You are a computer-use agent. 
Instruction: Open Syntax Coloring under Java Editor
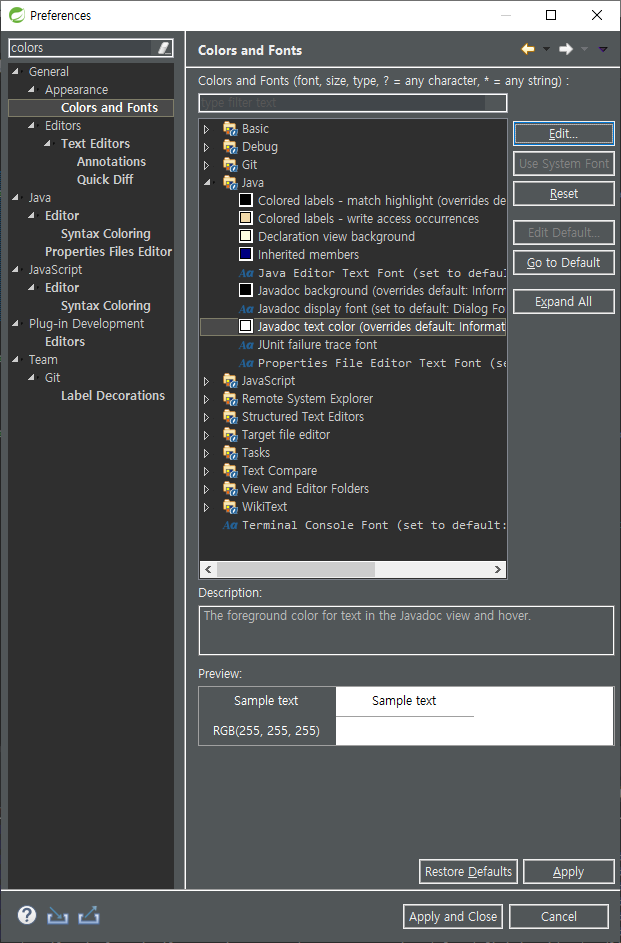click(106, 233)
